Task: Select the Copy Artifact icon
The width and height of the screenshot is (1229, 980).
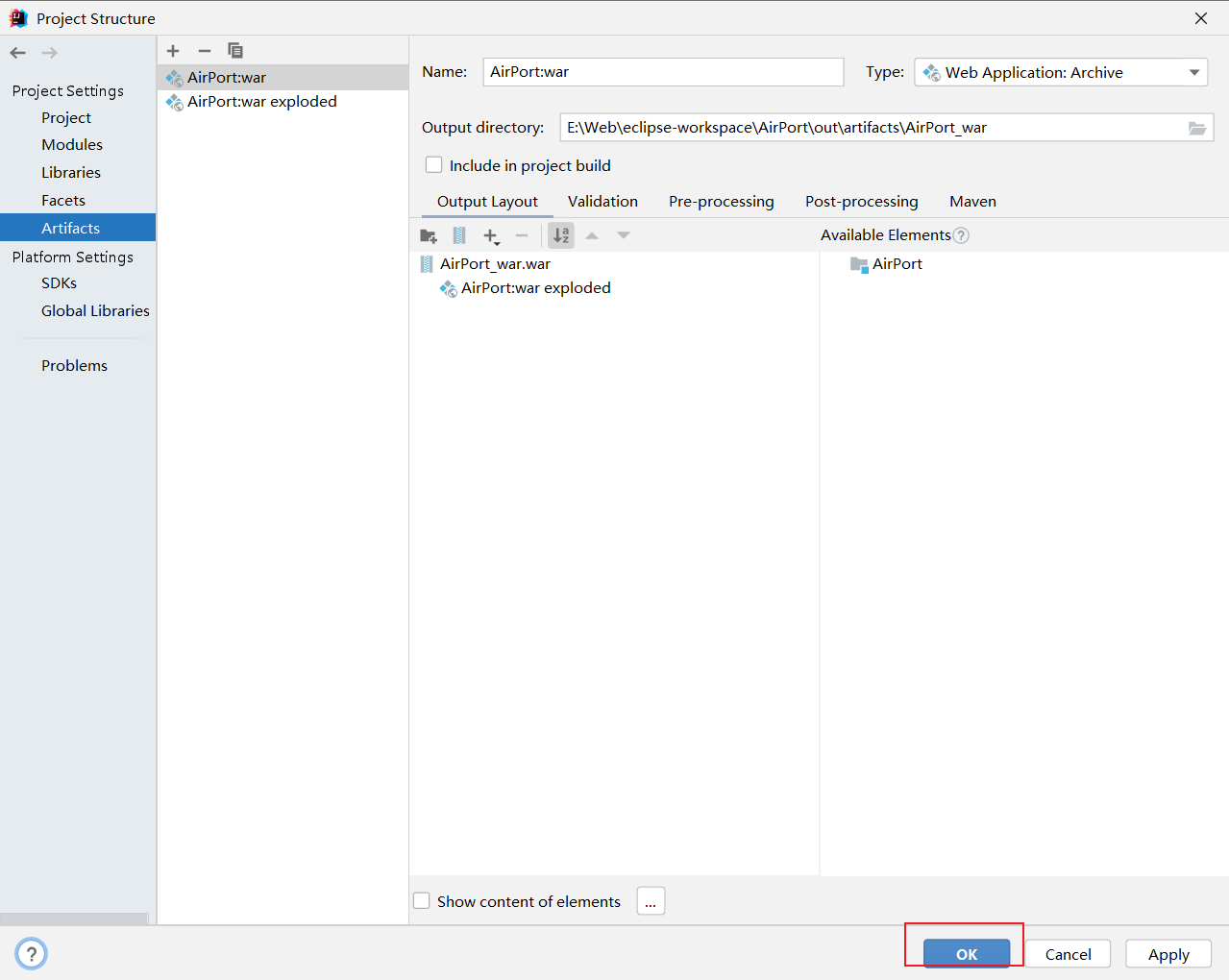Action: [x=235, y=51]
